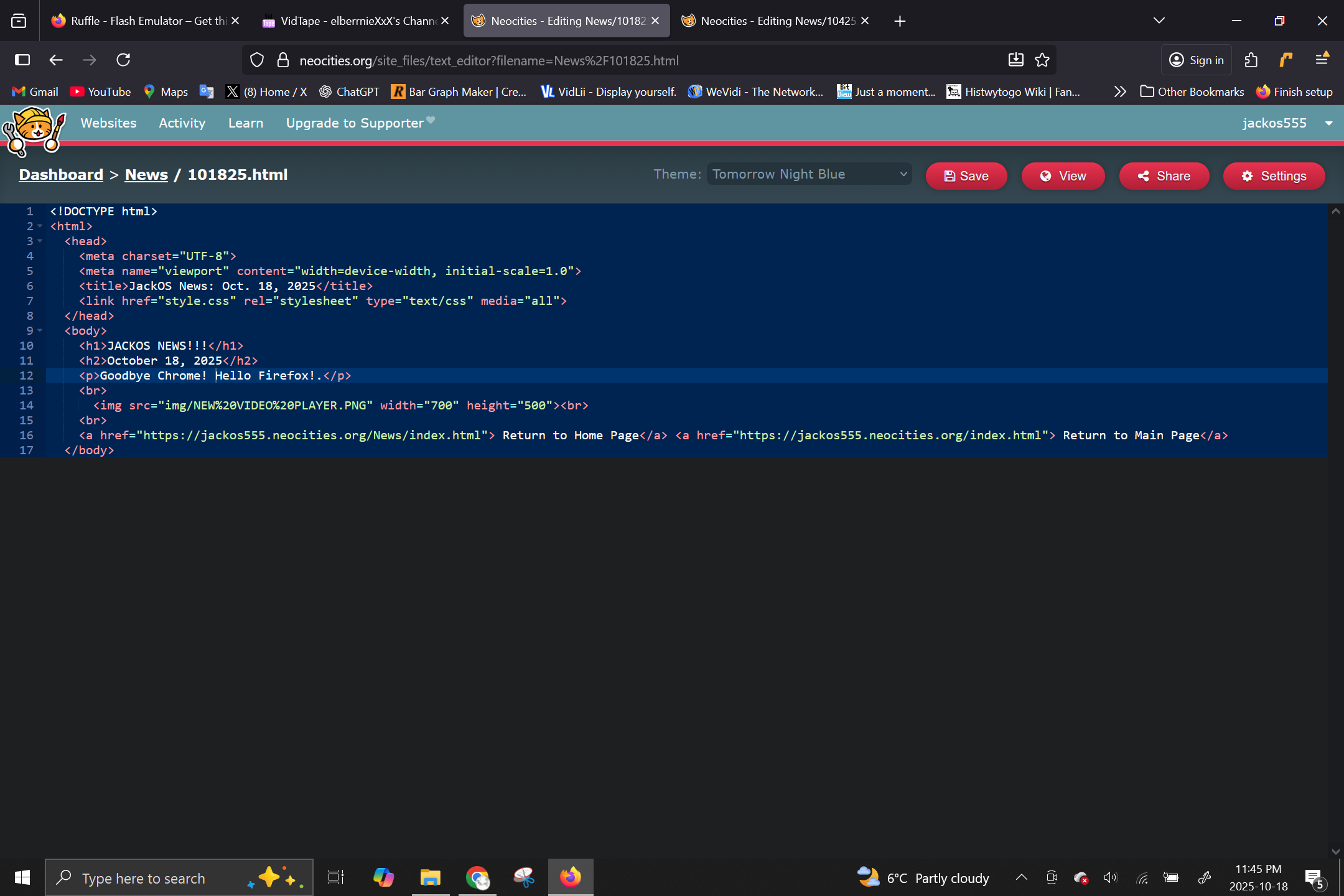Open the Activity menu item
Screen dimensions: 1344x896
point(182,123)
